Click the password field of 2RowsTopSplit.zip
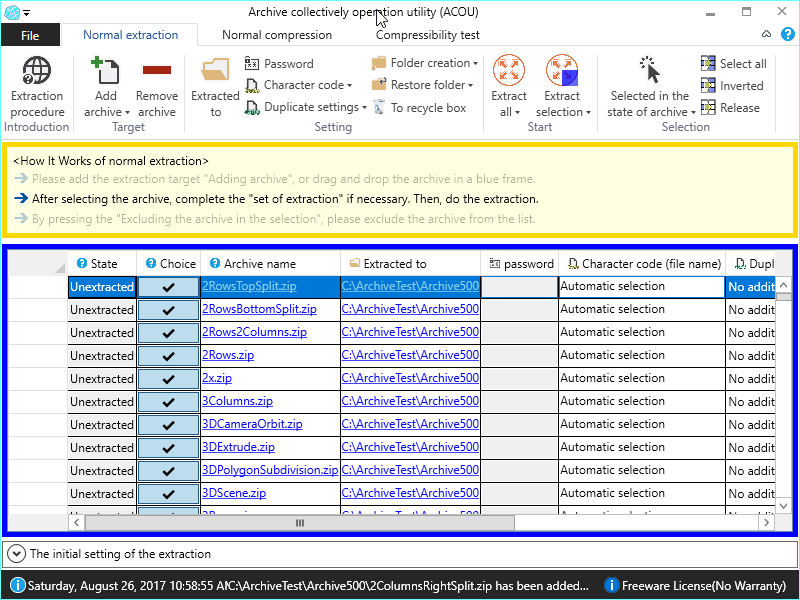 click(x=519, y=287)
